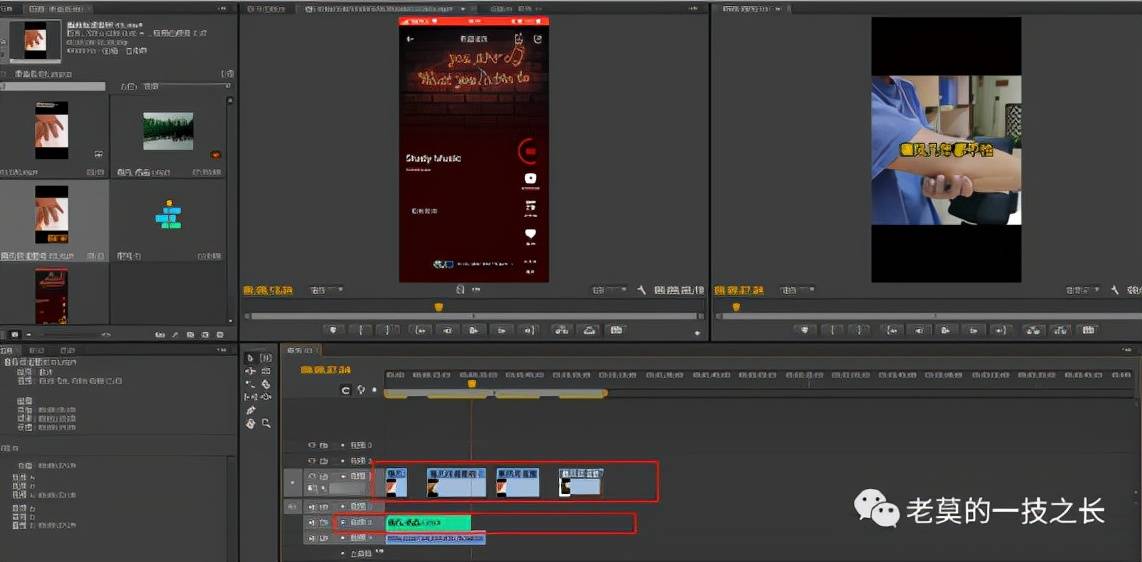Switch Project panel to icon view
This screenshot has height=562, width=1142.
coord(15,335)
